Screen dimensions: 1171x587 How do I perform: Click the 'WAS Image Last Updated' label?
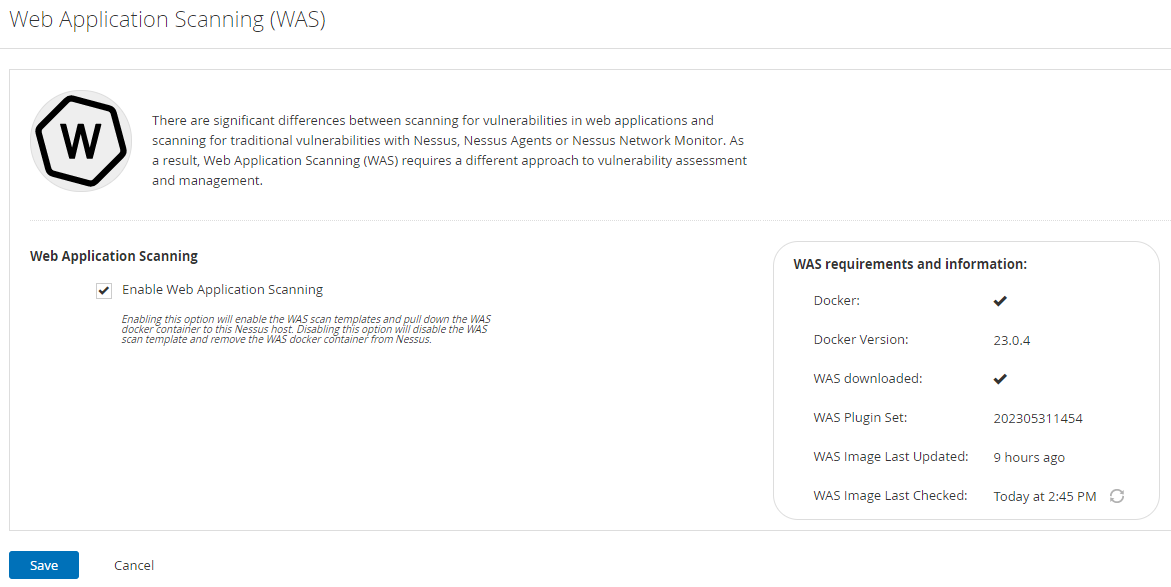[891, 456]
